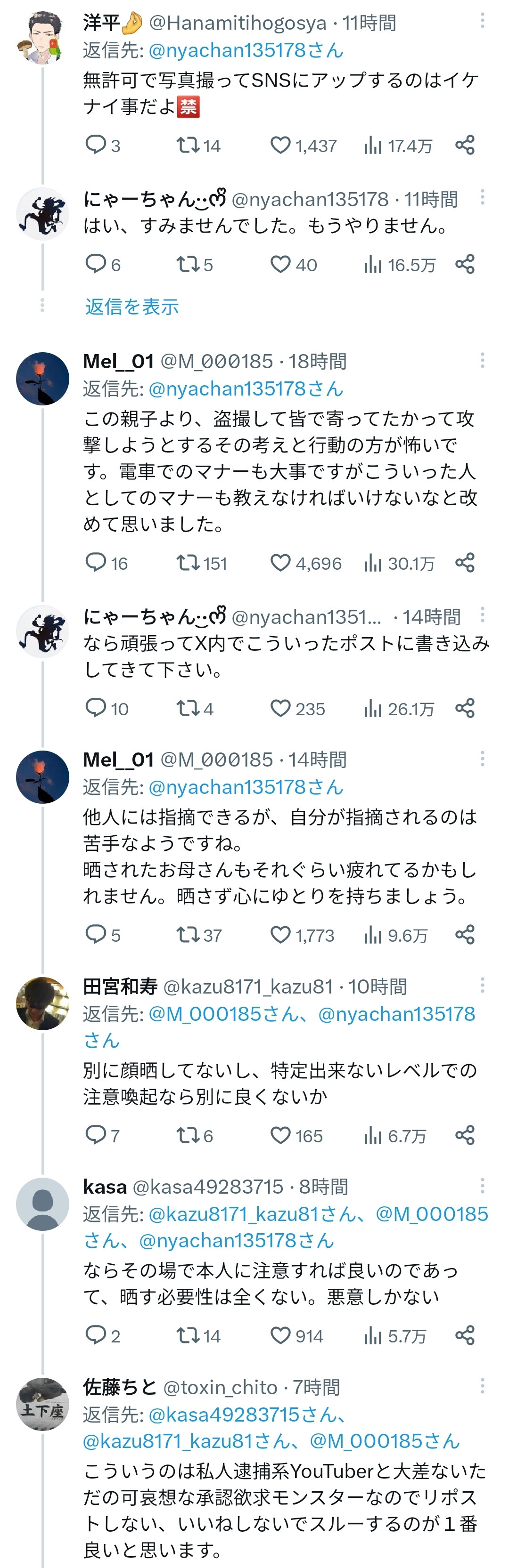Like Mel__01's reply with 1,773 likes
Image resolution: width=509 pixels, height=1568 pixels.
(280, 934)
